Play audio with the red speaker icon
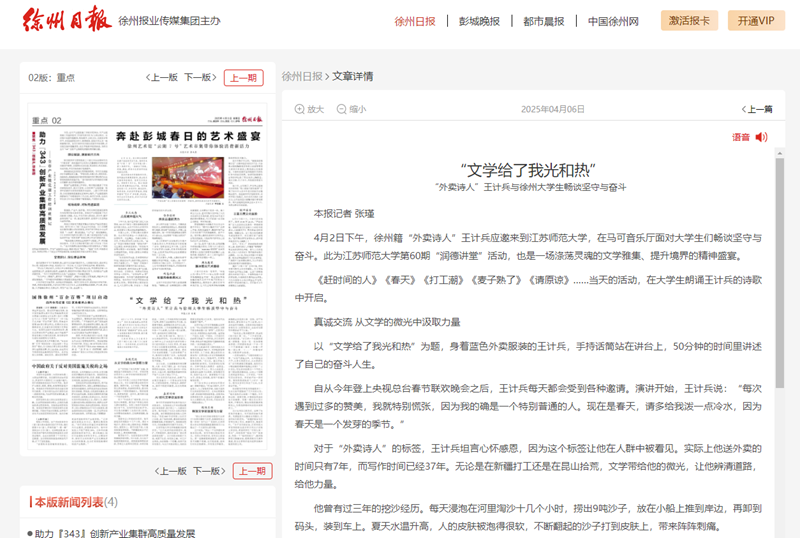The width and height of the screenshot is (800, 538). pyautogui.click(x=762, y=137)
